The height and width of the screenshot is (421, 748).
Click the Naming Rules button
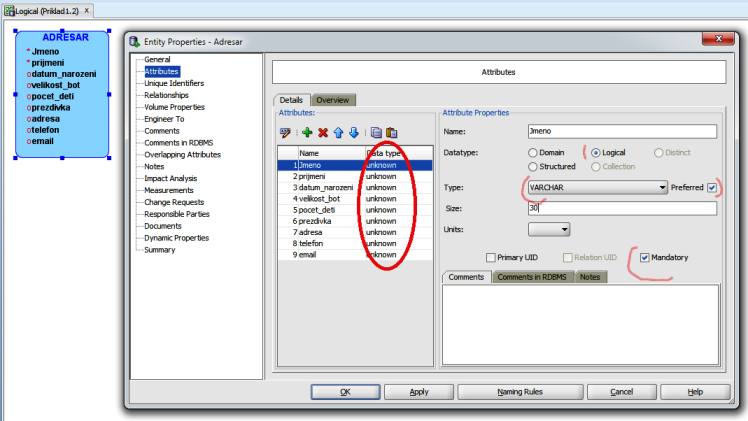tap(520, 392)
